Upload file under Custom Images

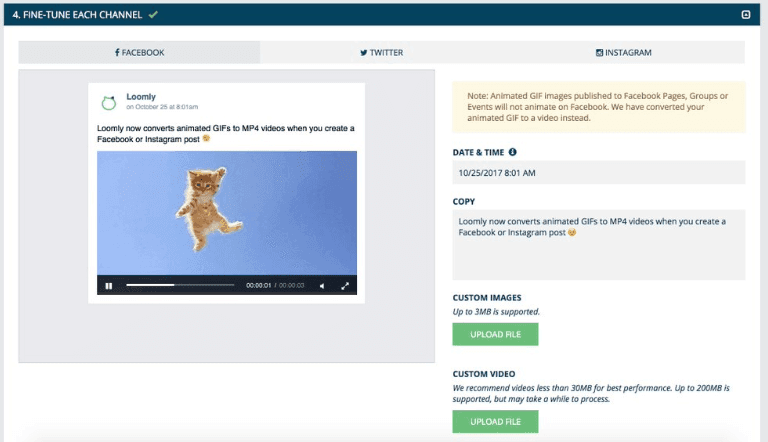(495, 334)
